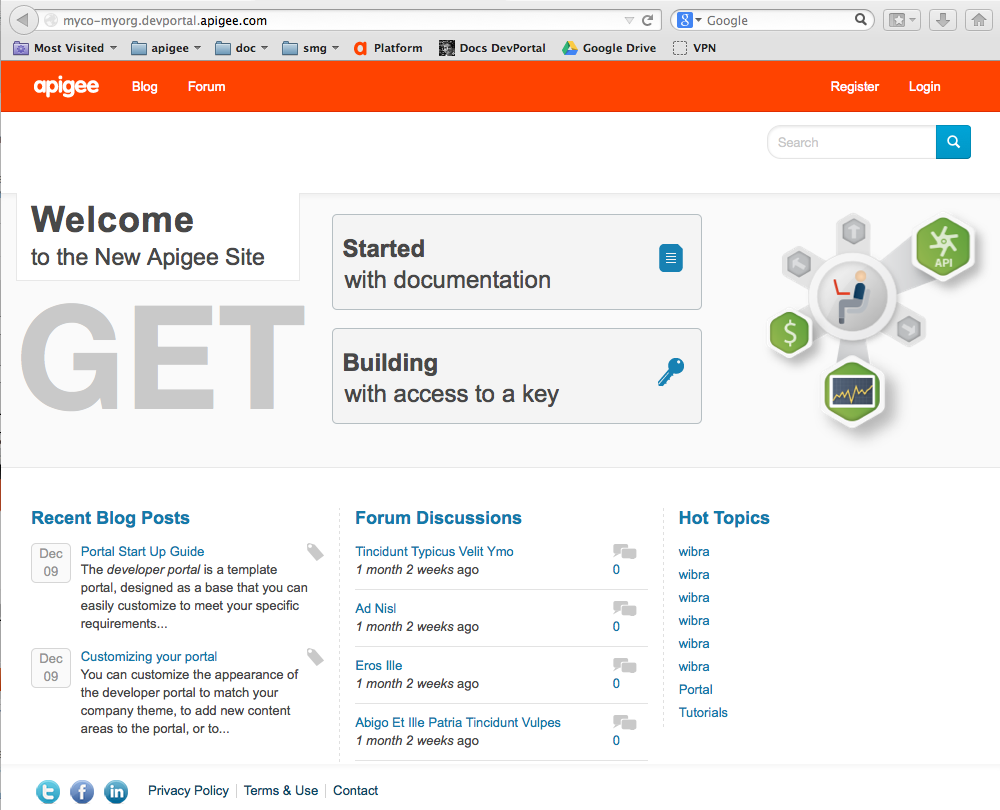Switch to the Blog section
This screenshot has width=1000, height=810.
(144, 87)
